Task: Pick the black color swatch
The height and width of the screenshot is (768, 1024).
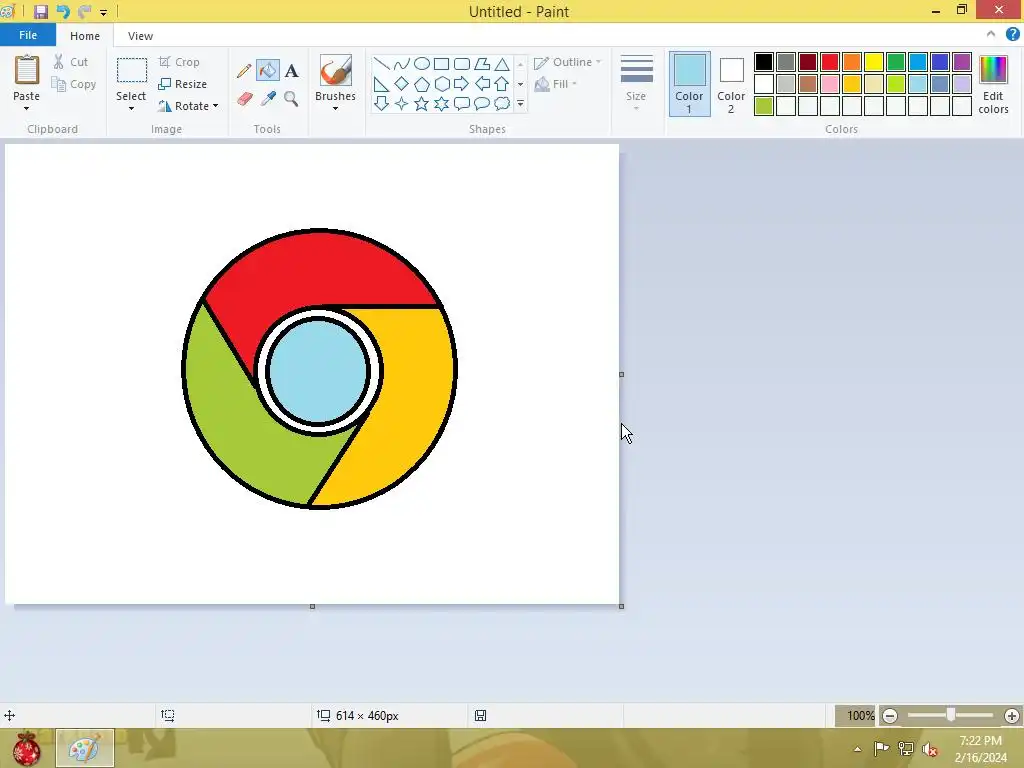Action: point(763,62)
